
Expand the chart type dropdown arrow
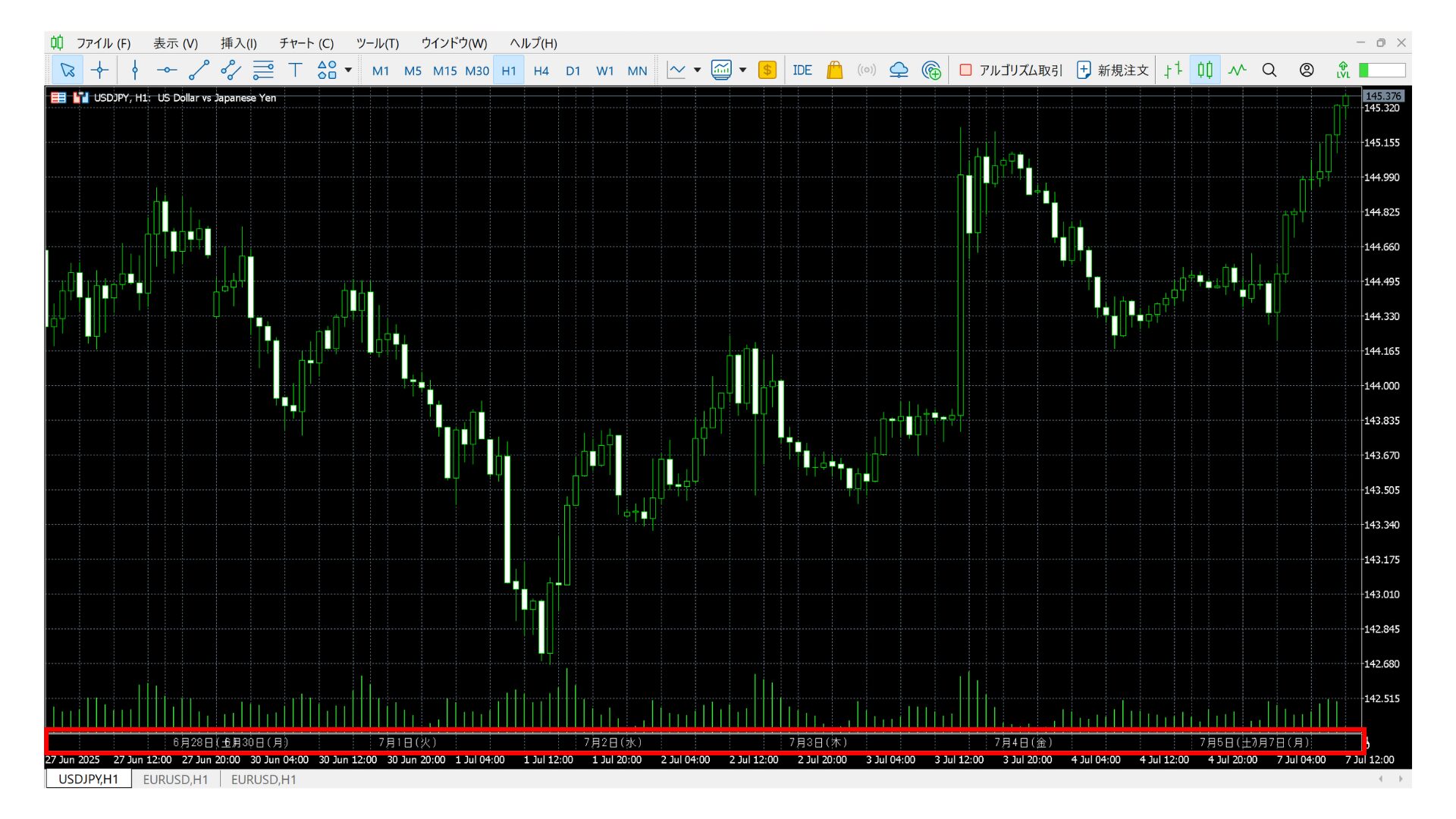[697, 71]
